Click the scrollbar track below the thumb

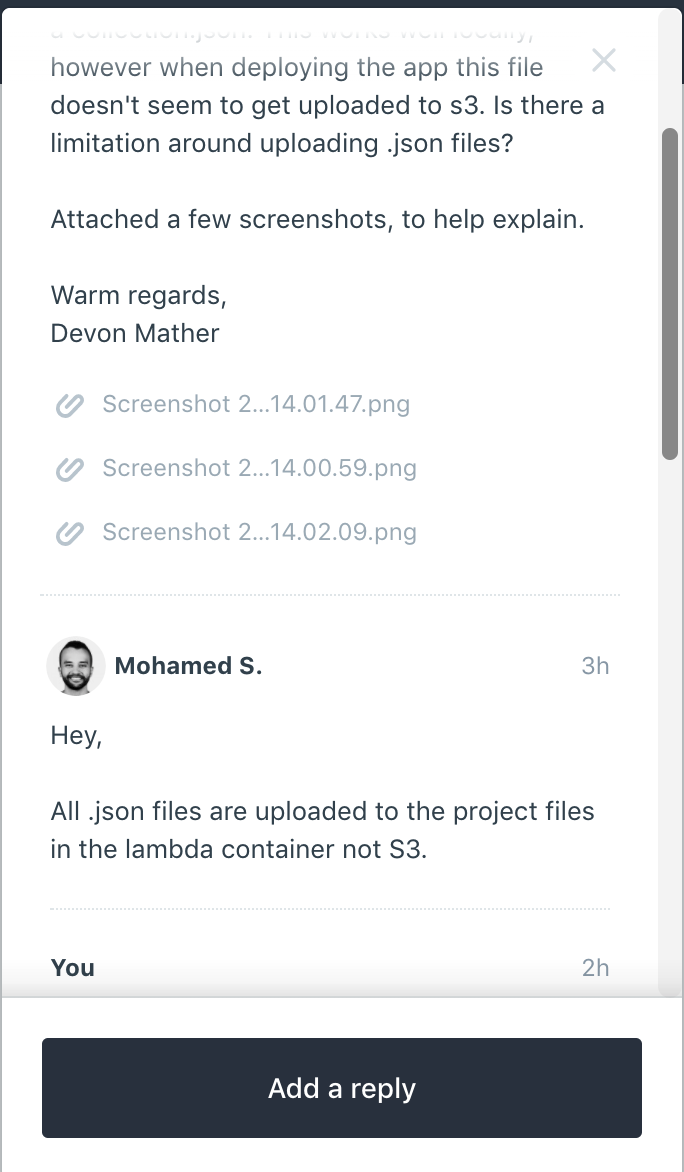[x=670, y=725]
